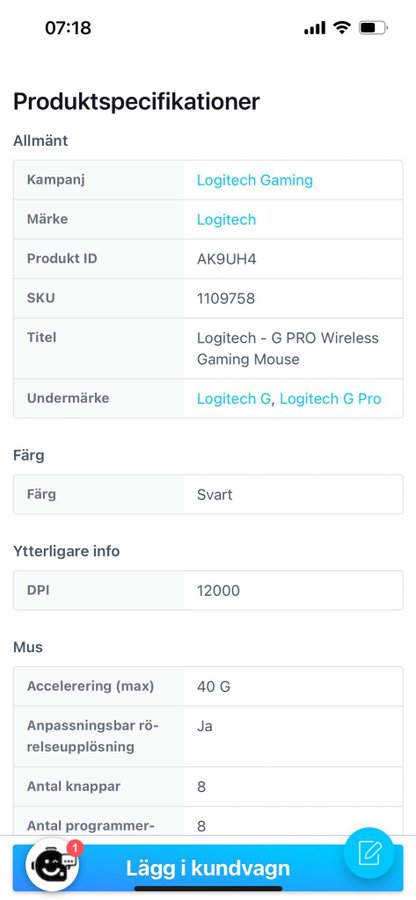The height and width of the screenshot is (900, 416).
Task: Tap the 07:18 clock in status bar
Action: coord(68,28)
